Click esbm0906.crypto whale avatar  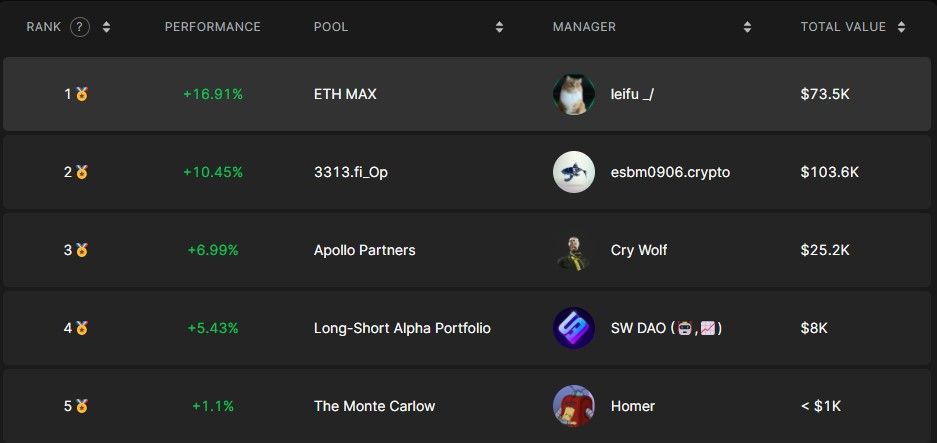pos(574,172)
